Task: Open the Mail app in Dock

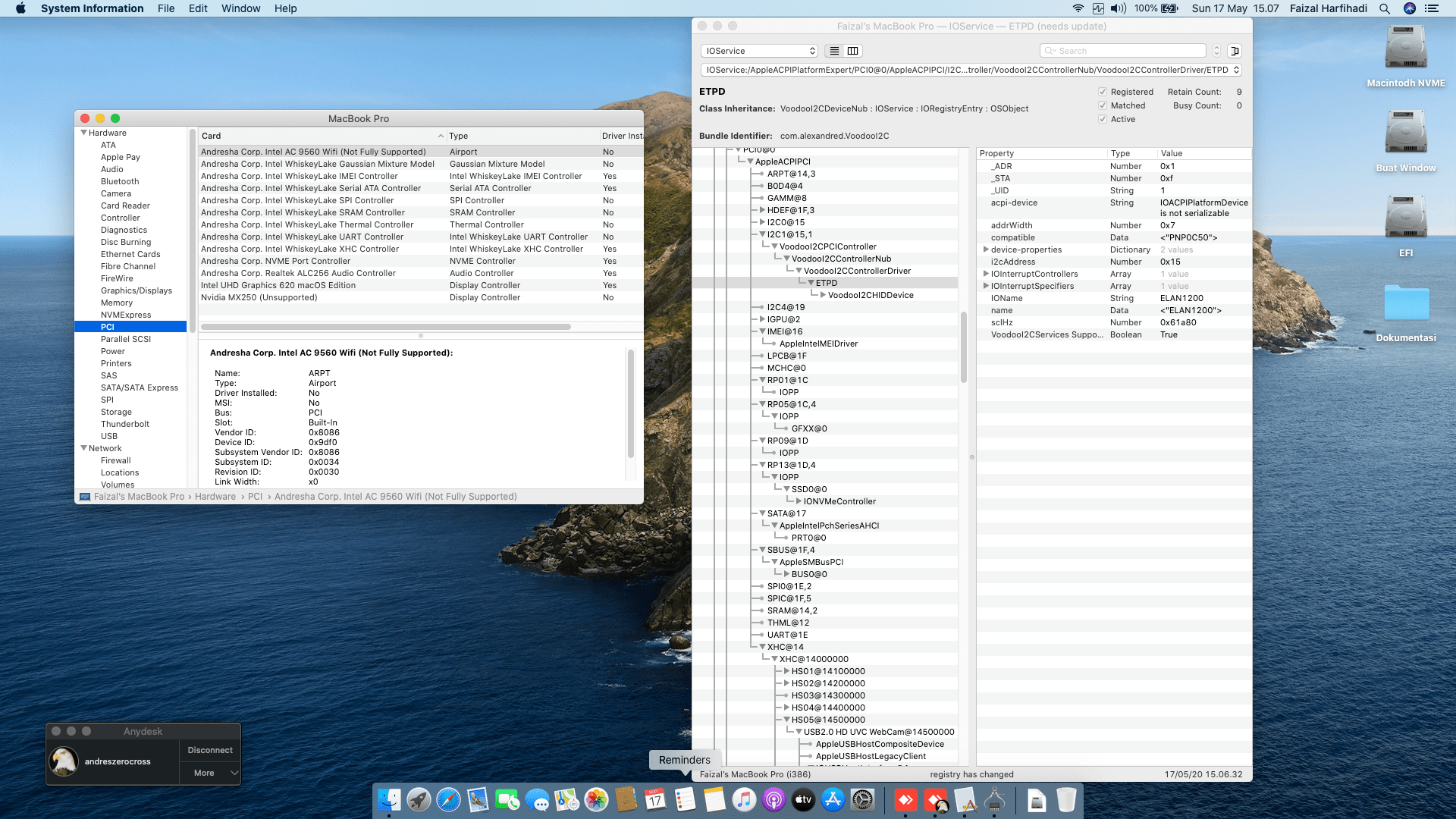Action: click(478, 799)
